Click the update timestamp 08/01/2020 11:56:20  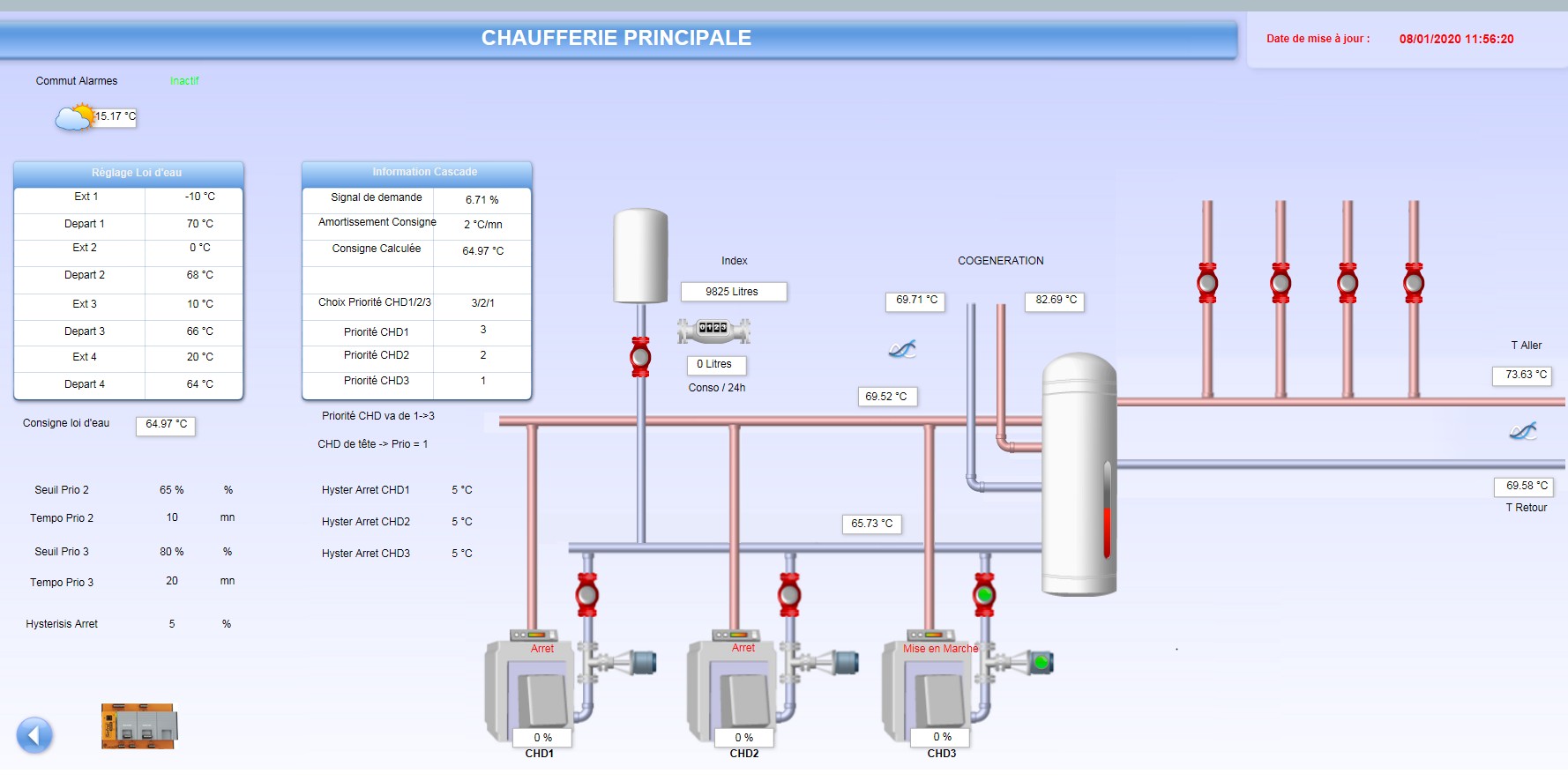[1457, 40]
